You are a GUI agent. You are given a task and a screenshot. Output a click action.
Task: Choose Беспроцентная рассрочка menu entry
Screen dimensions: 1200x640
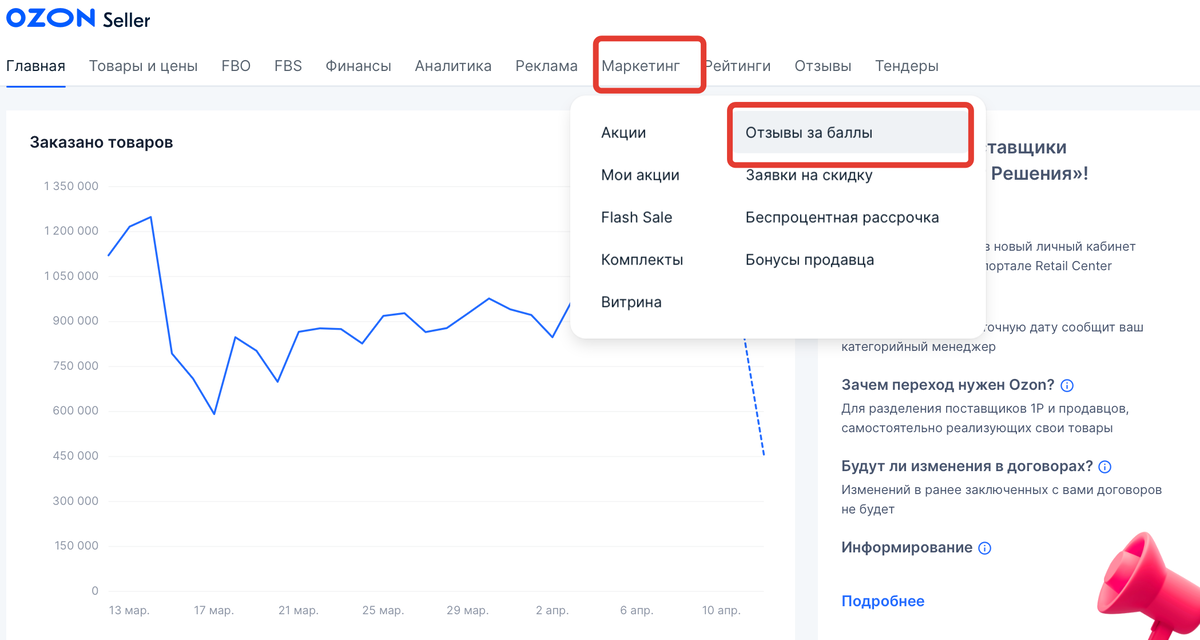[x=842, y=217]
